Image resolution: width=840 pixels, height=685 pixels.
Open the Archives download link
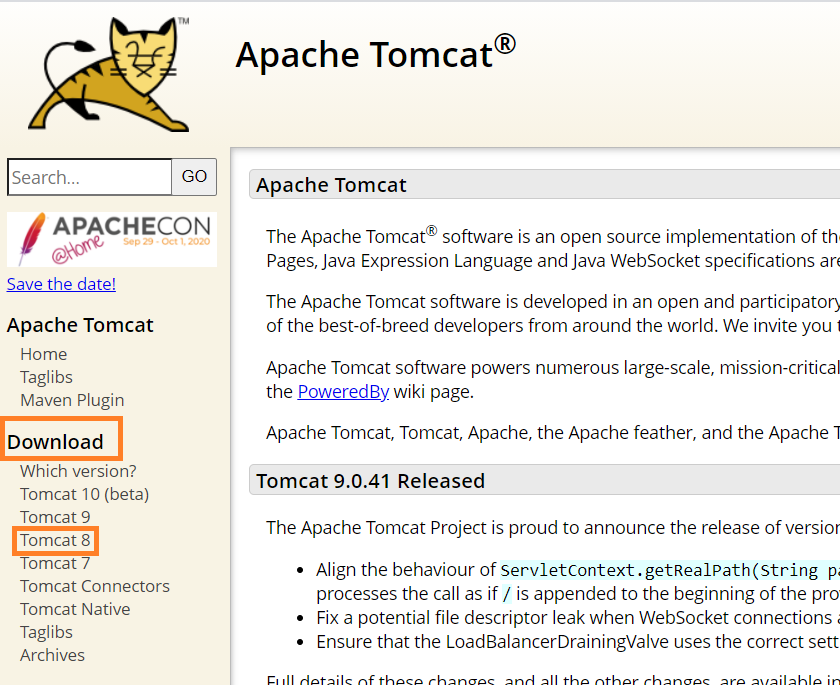point(52,655)
